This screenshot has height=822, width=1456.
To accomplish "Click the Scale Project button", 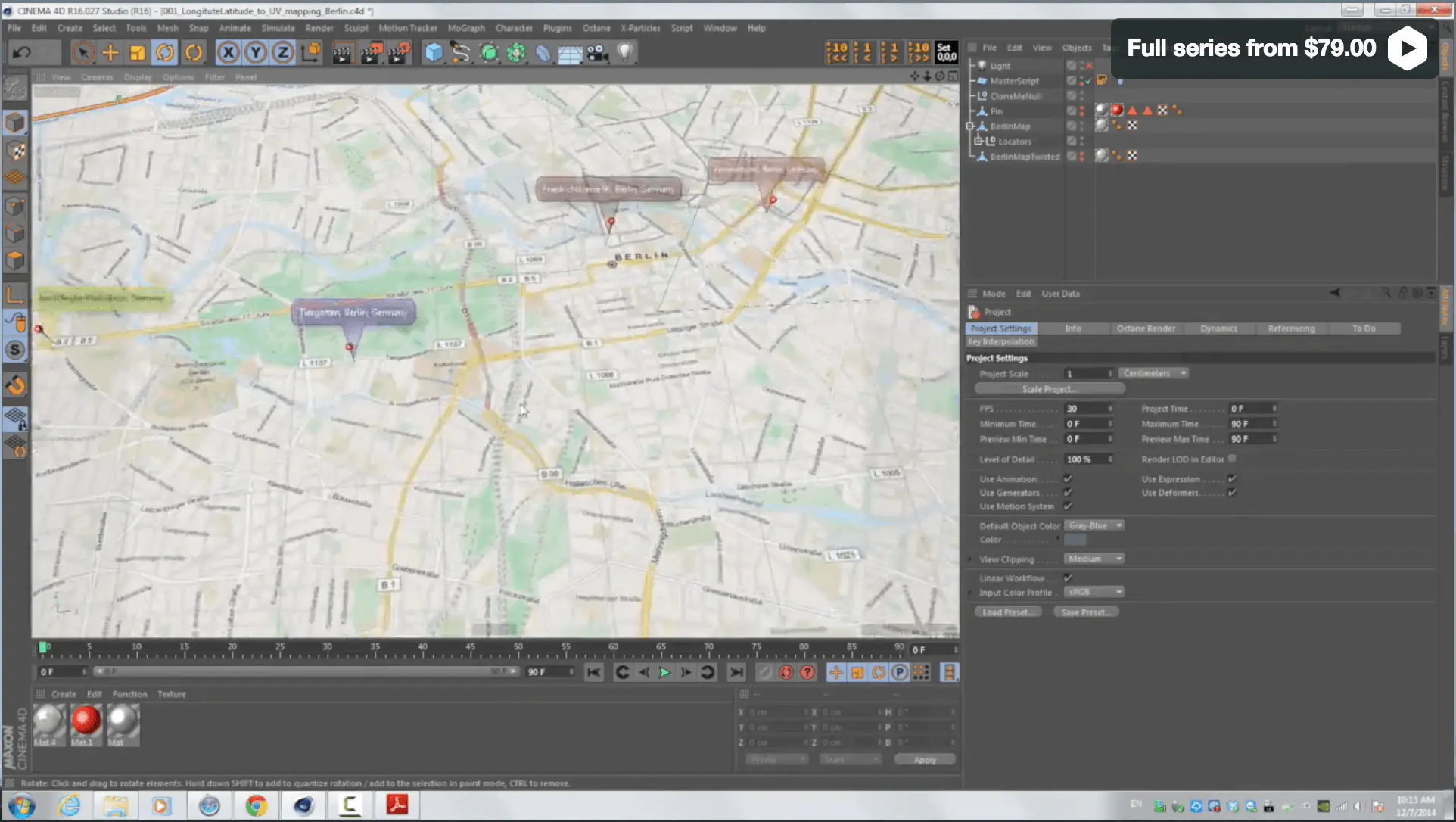I will point(1050,389).
